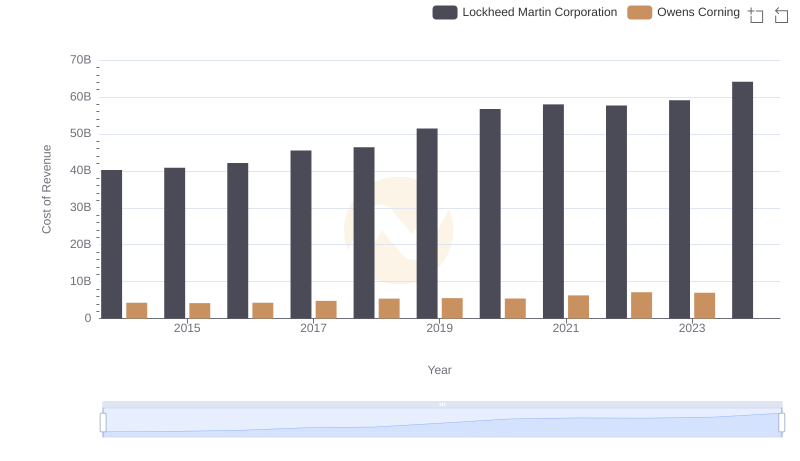Image resolution: width=800 pixels, height=461 pixels.
Task: Click the Cost of Revenue axis title
Action: pos(46,189)
